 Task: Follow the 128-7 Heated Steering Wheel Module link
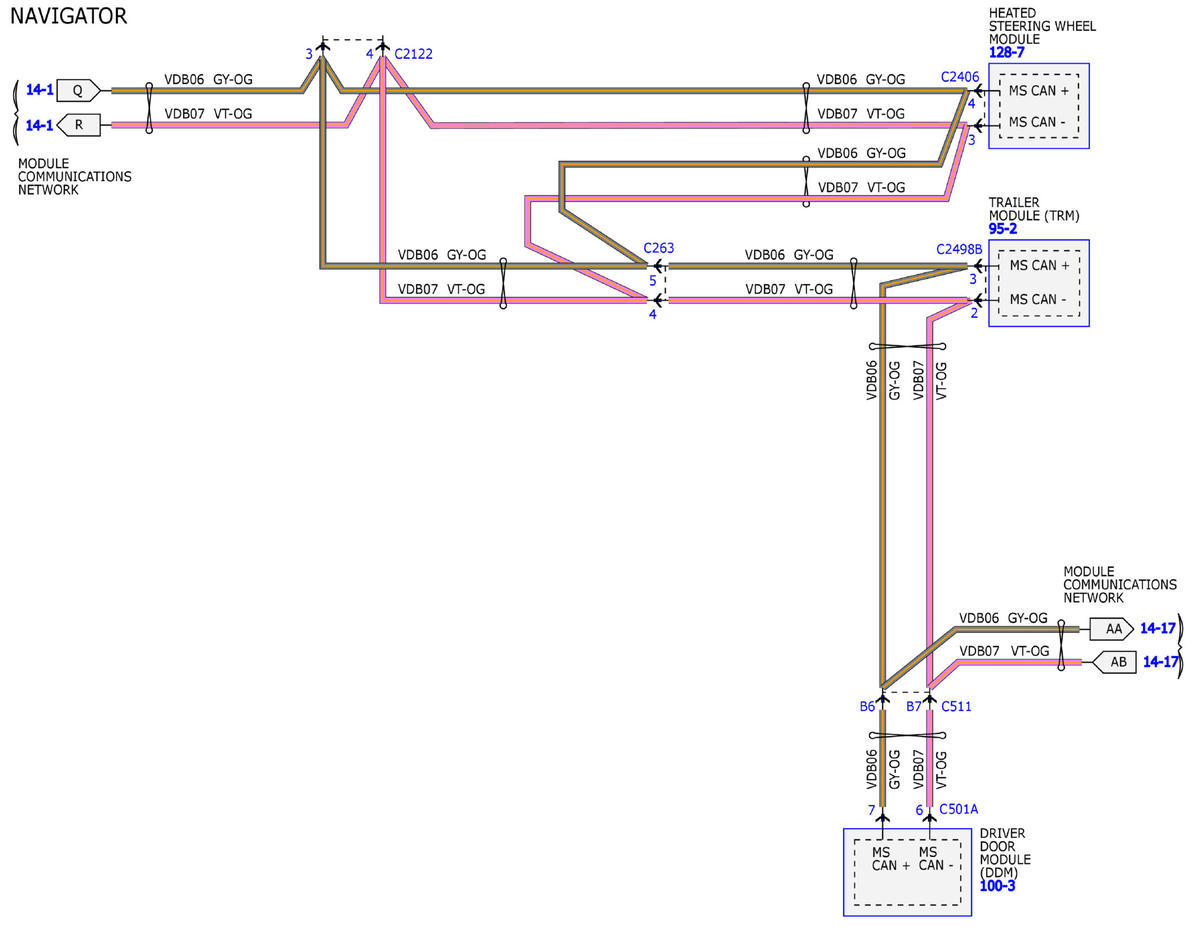point(1006,52)
